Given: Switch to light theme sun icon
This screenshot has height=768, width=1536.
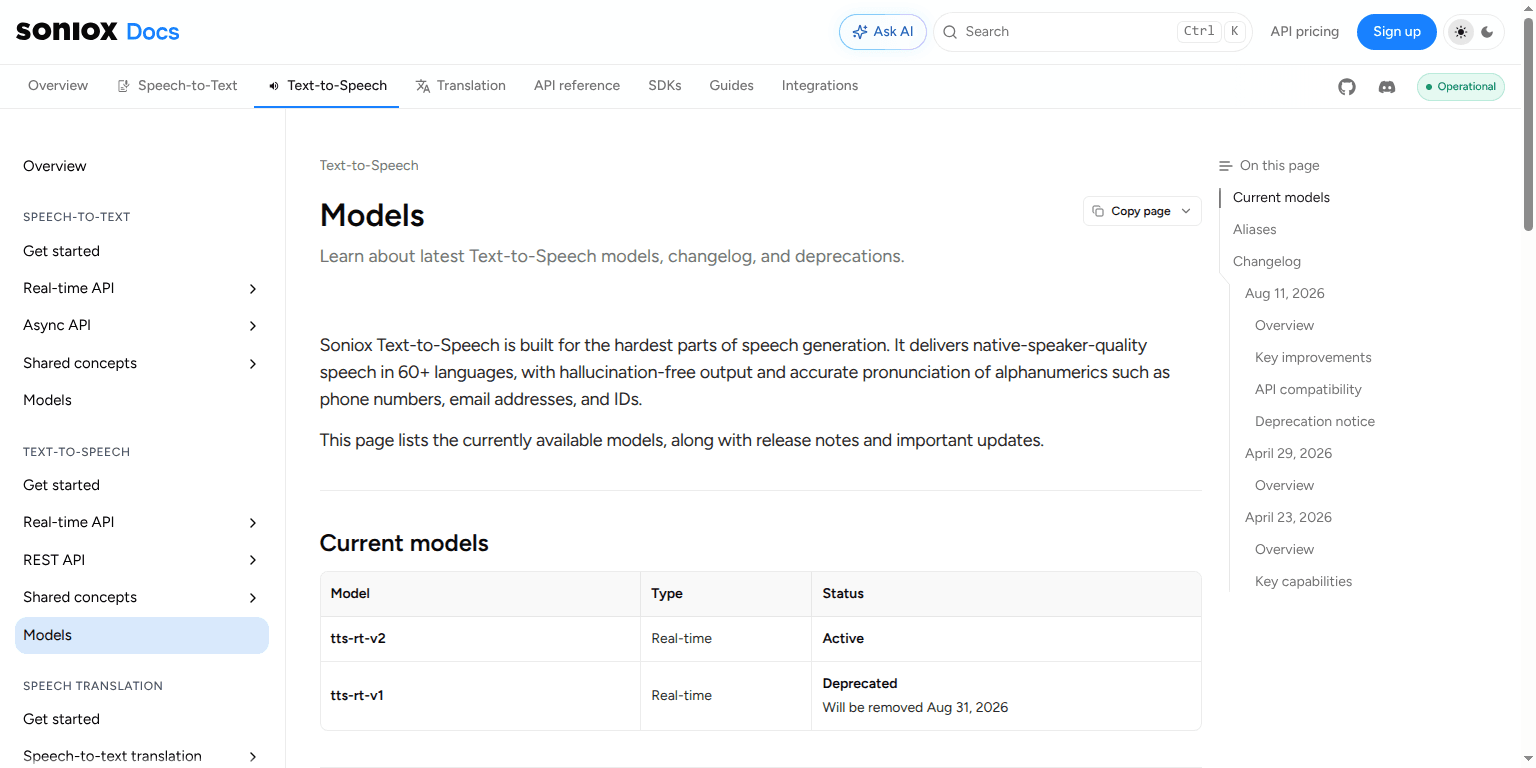Looking at the screenshot, I should coord(1462,32).
